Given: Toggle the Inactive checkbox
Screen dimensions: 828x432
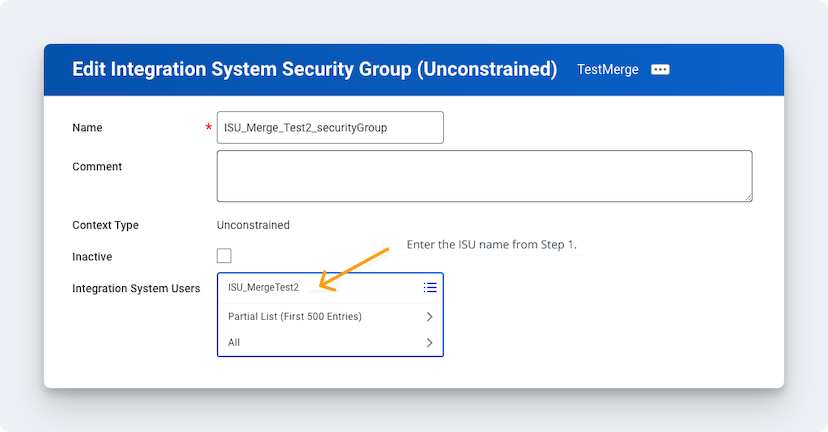Looking at the screenshot, I should (x=224, y=256).
